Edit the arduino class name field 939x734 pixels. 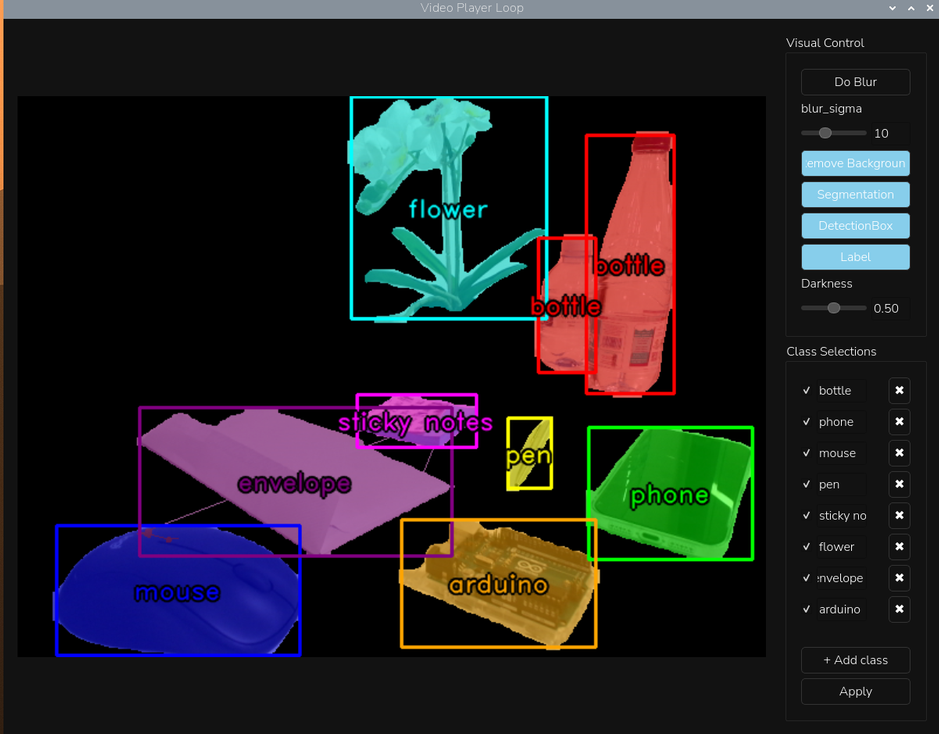841,609
